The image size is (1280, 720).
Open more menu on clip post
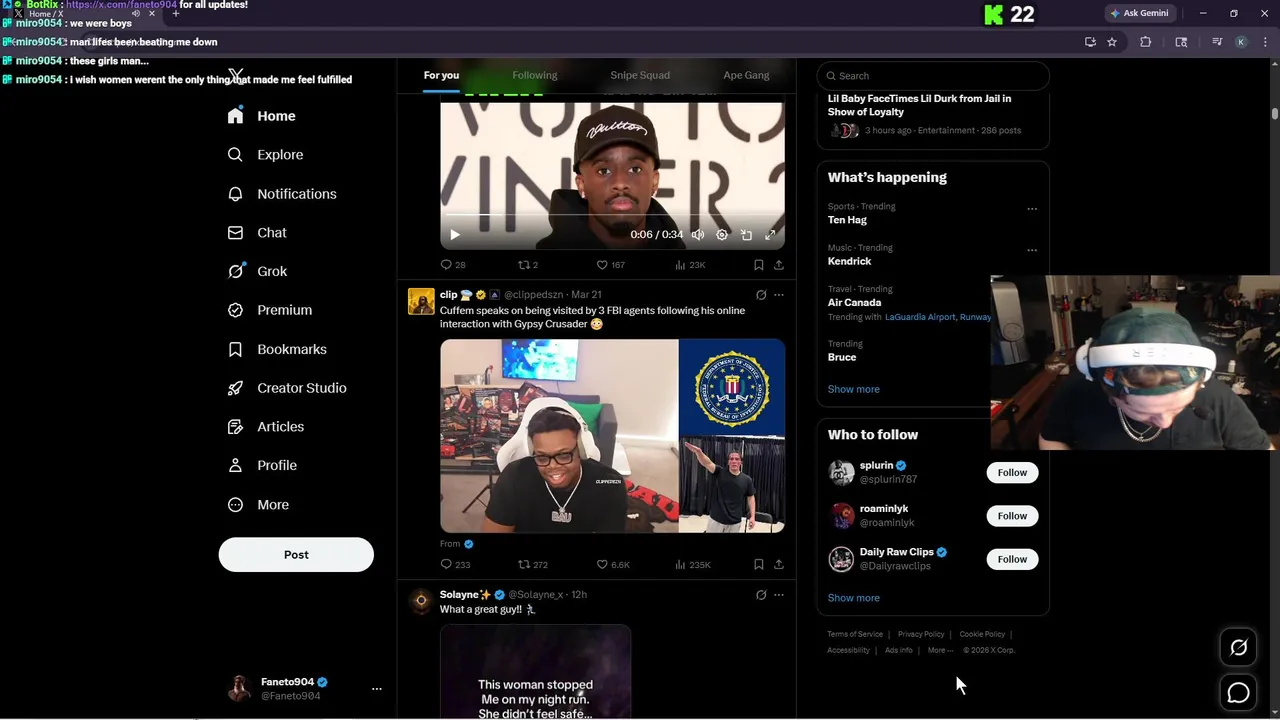(779, 295)
